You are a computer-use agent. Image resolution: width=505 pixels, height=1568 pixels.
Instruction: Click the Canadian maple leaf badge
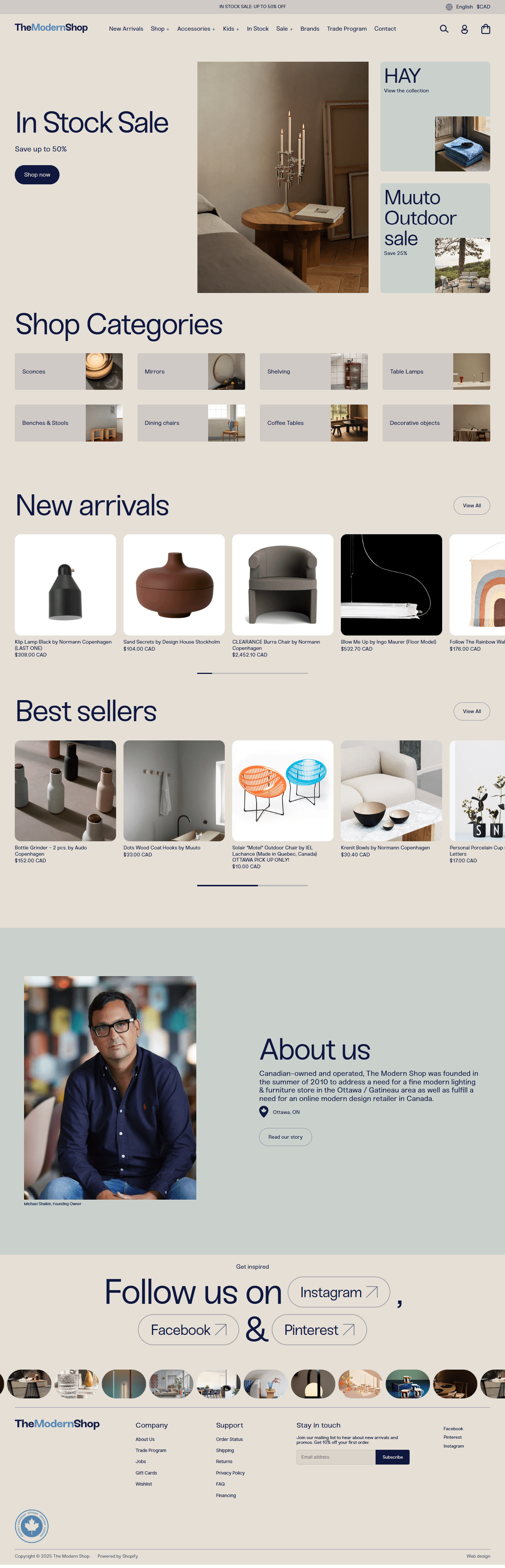[32, 1526]
